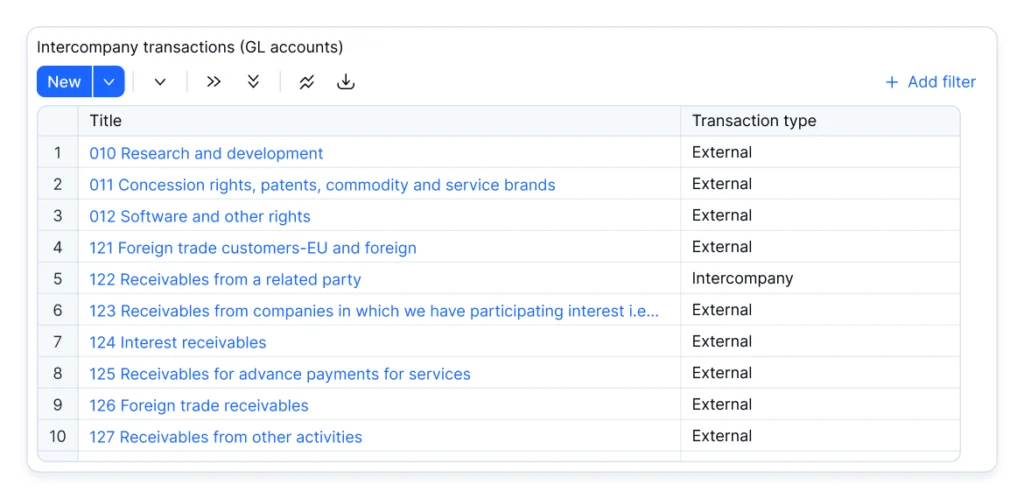The height and width of the screenshot is (499, 1024).
Task: Open the dropdown arrow beside New
Action: (109, 82)
